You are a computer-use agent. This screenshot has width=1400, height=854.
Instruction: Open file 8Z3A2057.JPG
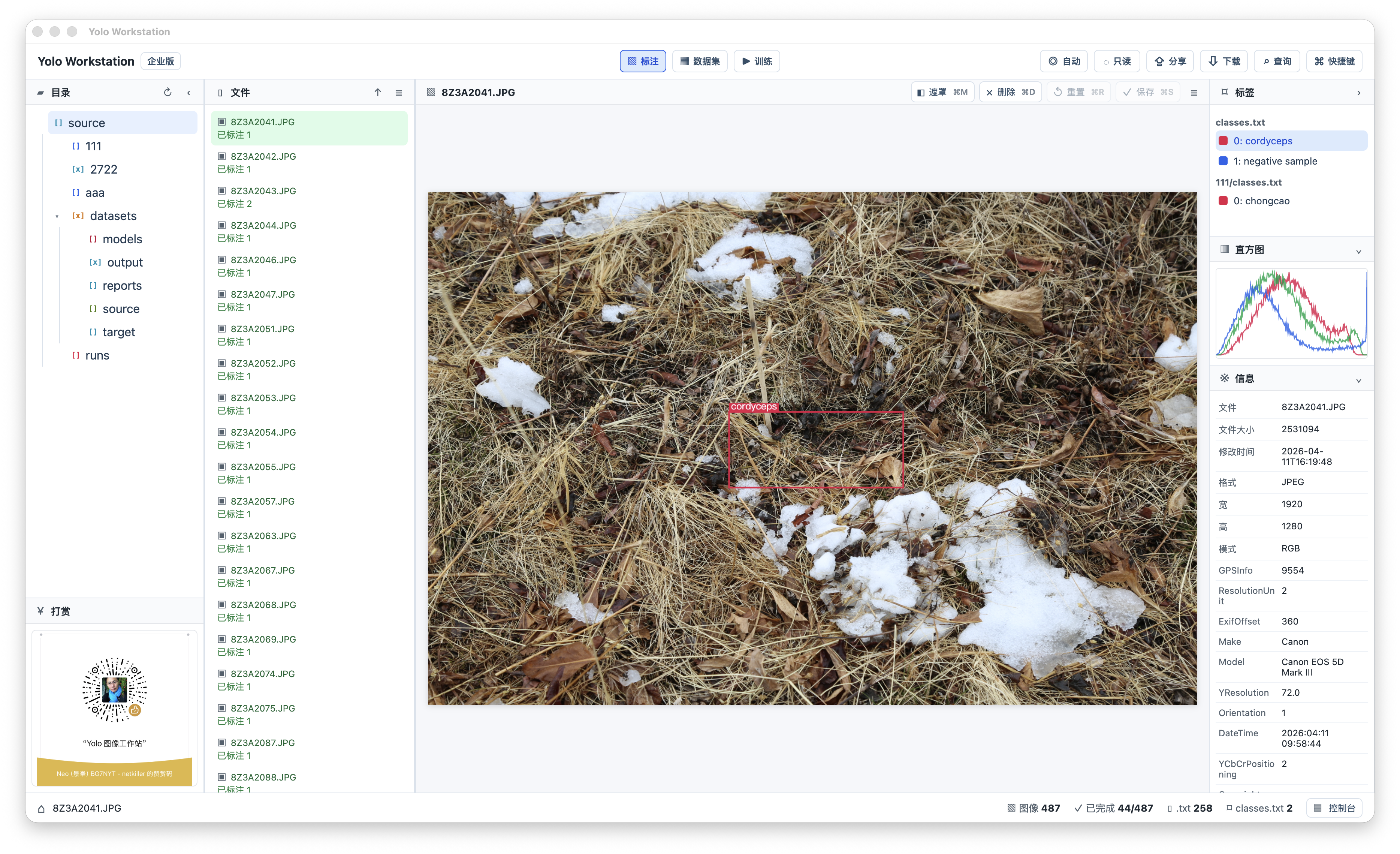[310, 508]
